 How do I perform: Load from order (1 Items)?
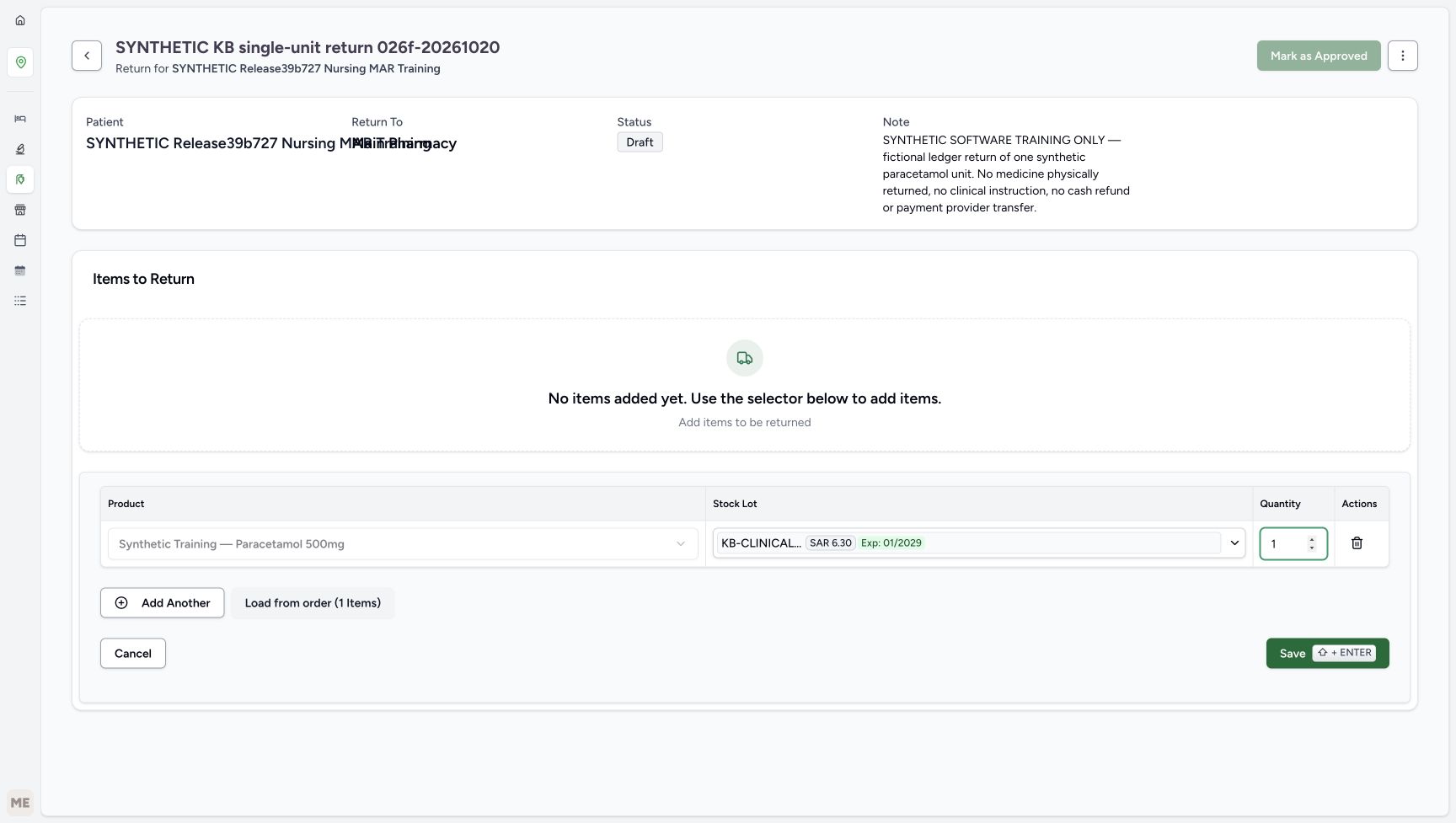313,603
